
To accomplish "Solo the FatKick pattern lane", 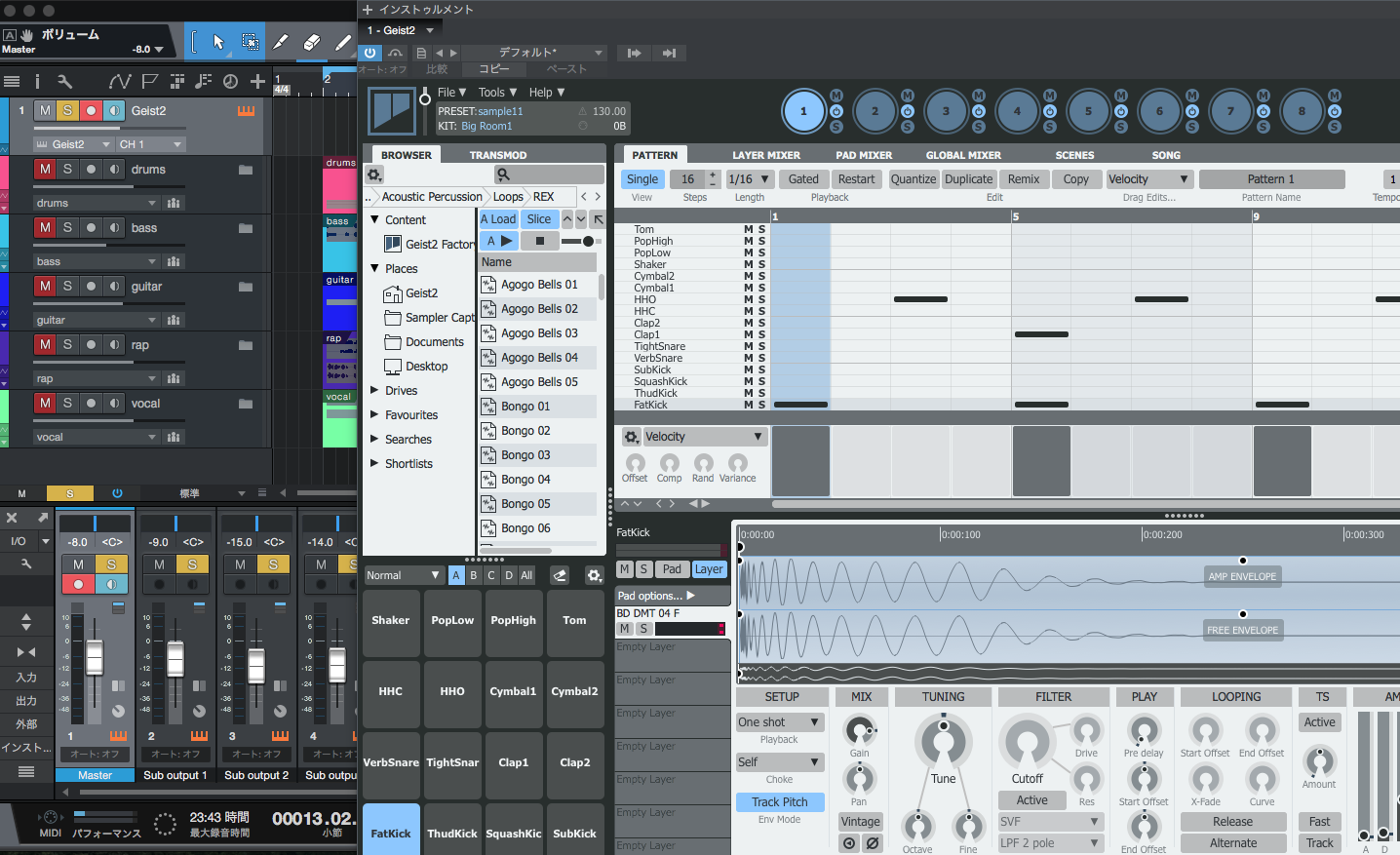I will point(761,405).
